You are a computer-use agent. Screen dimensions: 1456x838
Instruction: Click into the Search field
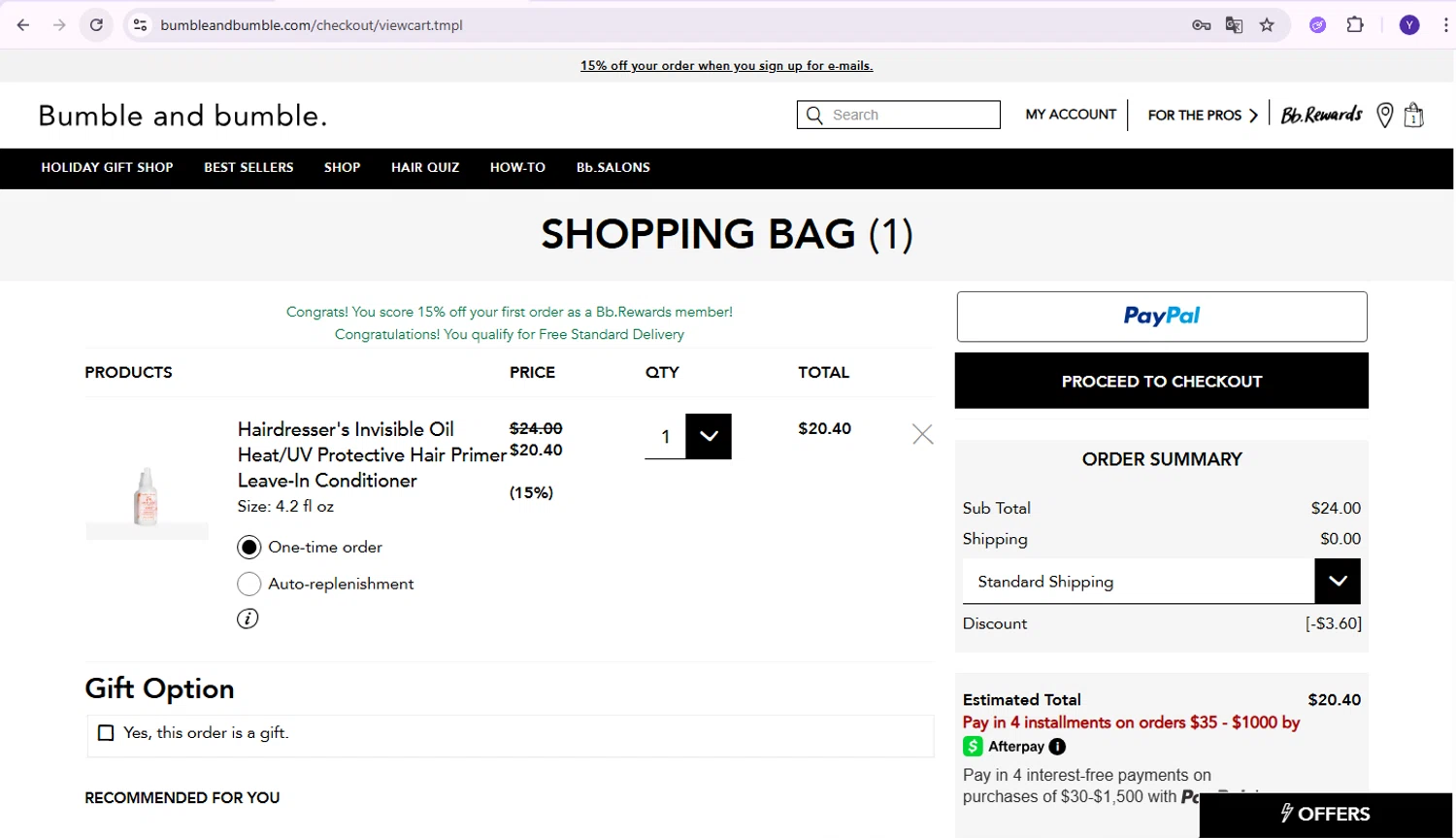pyautogui.click(x=910, y=115)
